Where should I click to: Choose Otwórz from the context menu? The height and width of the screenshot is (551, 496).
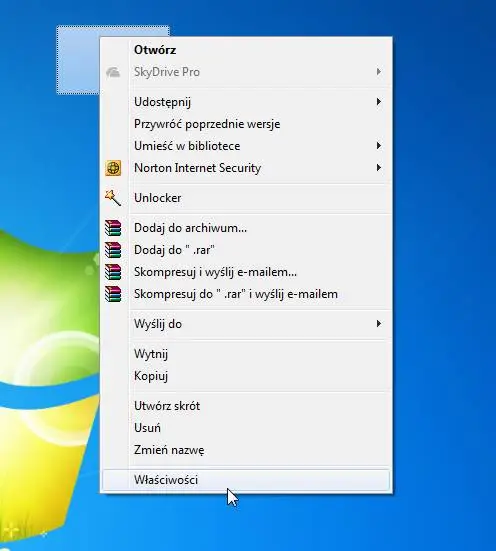coord(246,50)
